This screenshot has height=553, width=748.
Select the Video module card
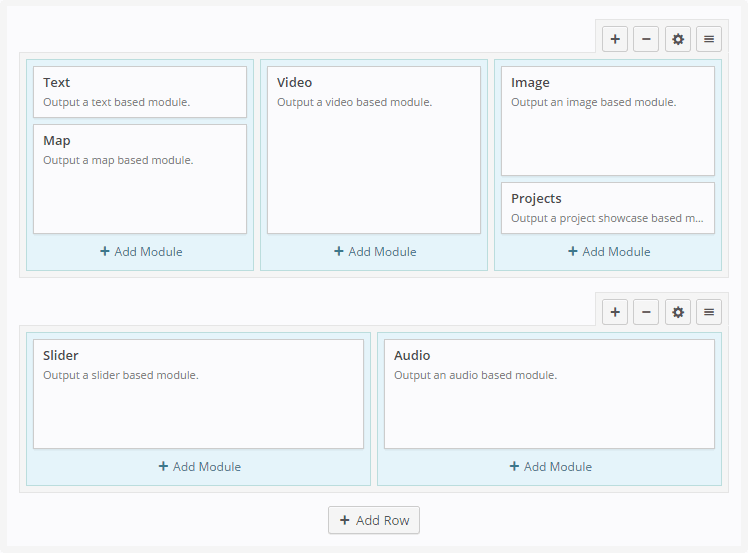pos(374,150)
